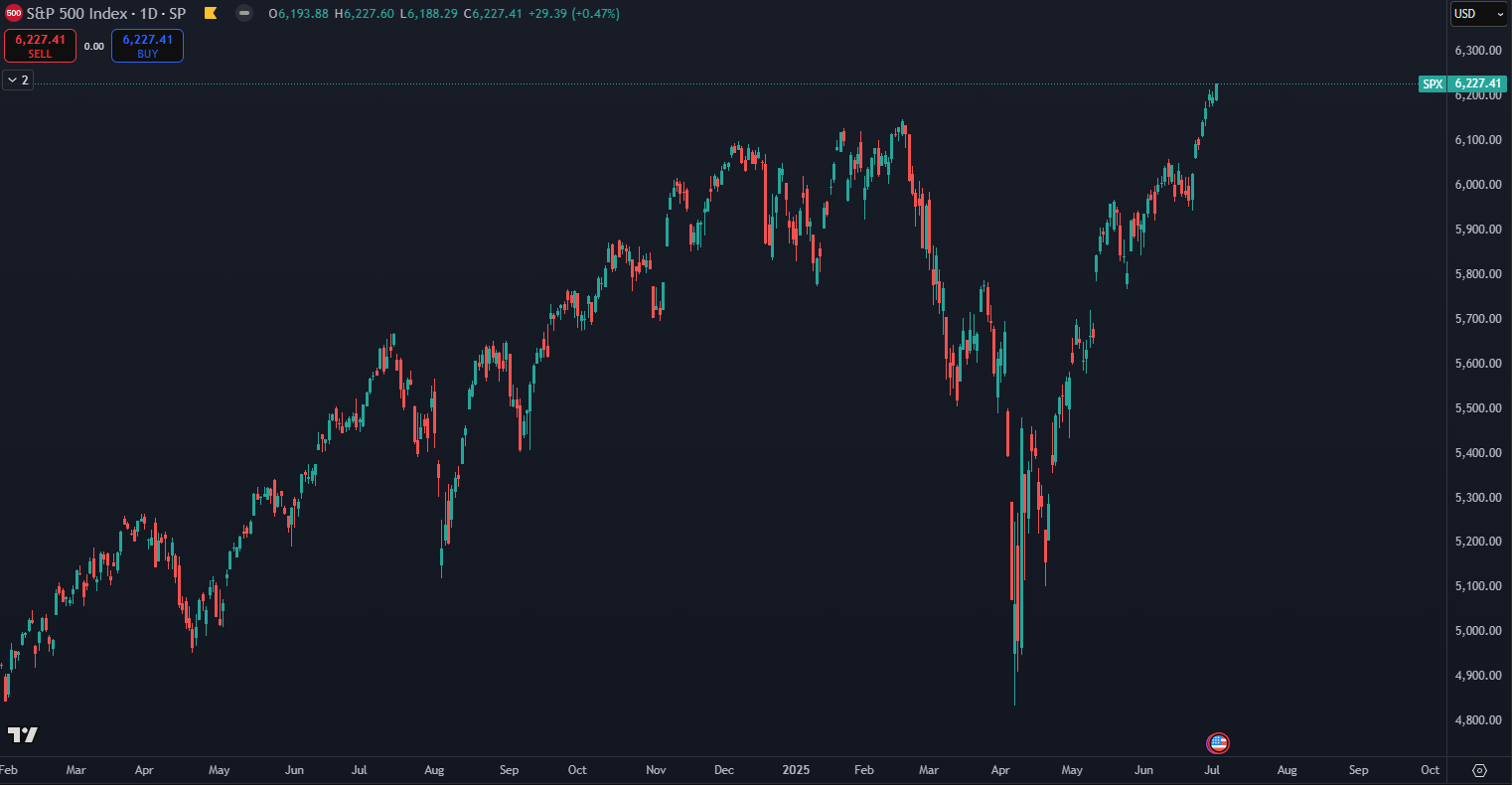Screen dimensions: 1512x785
Task: Click the 6,100.00 price axis label
Action: (1477, 140)
